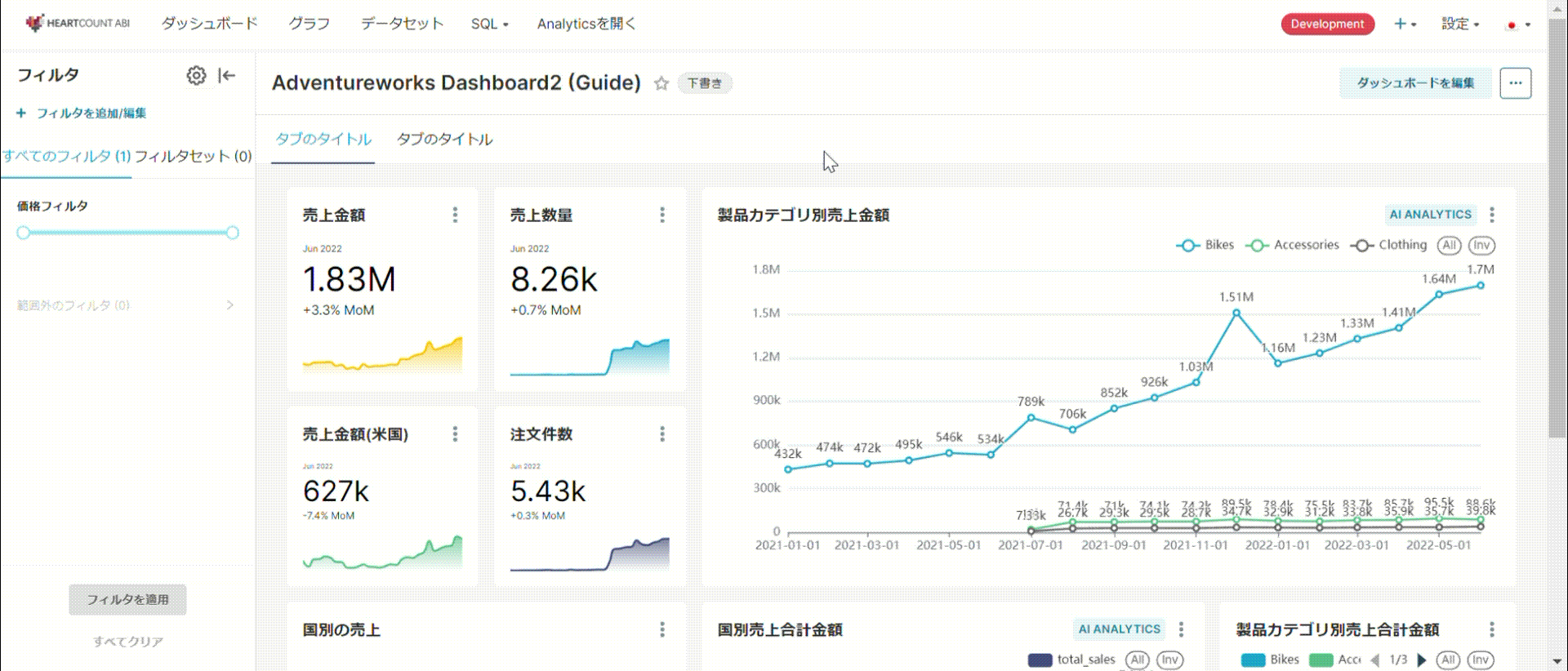
Task: Select All series in 国別売上合計金額 legend
Action: tap(1138, 660)
